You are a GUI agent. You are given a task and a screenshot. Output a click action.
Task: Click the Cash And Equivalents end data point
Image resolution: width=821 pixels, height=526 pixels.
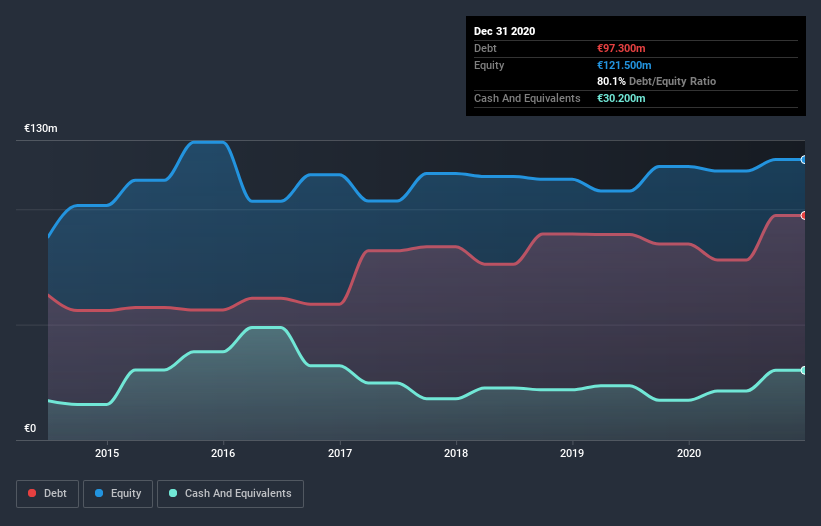pos(804,370)
